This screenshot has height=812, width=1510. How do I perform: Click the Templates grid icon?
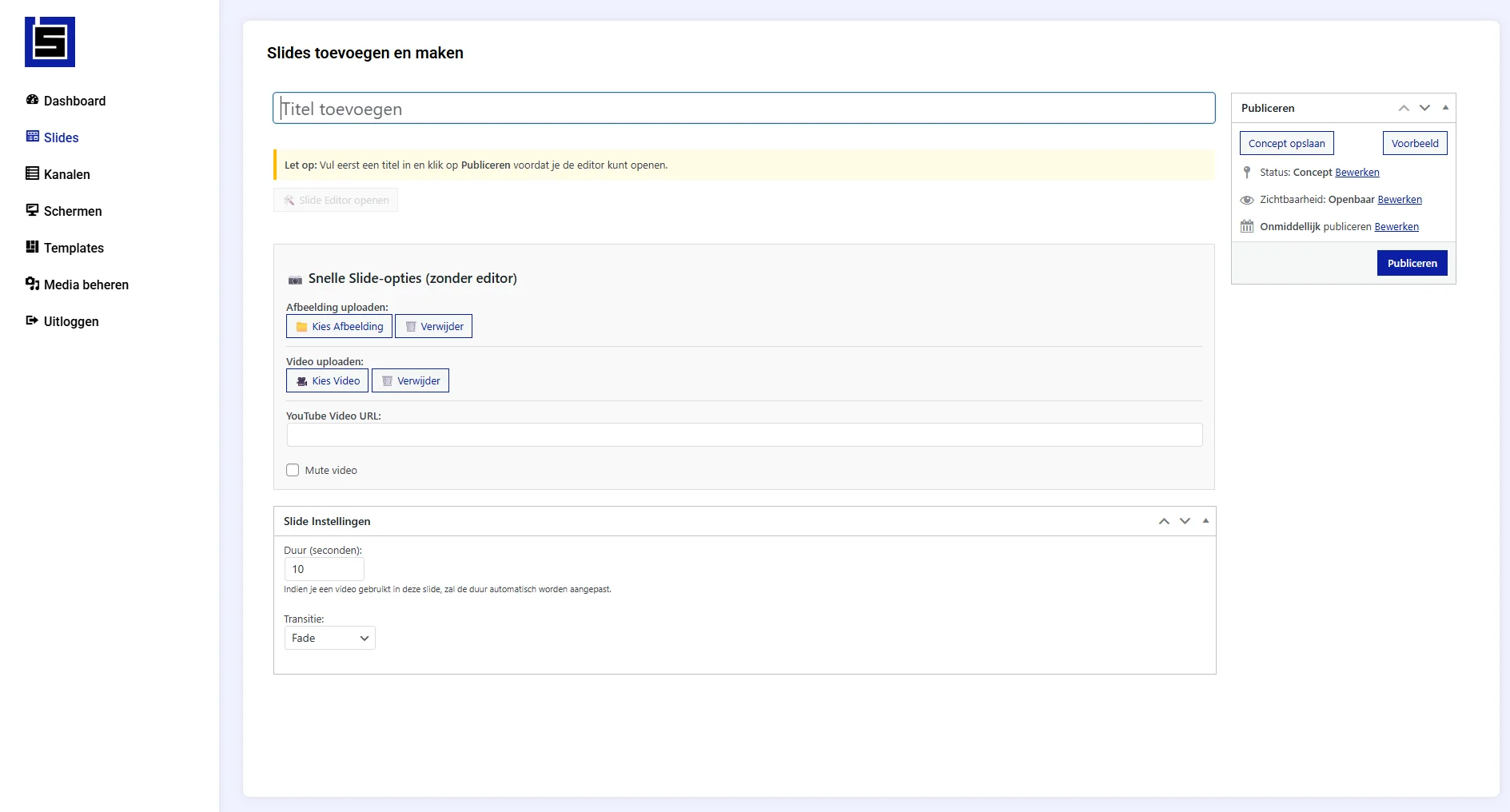coord(32,247)
